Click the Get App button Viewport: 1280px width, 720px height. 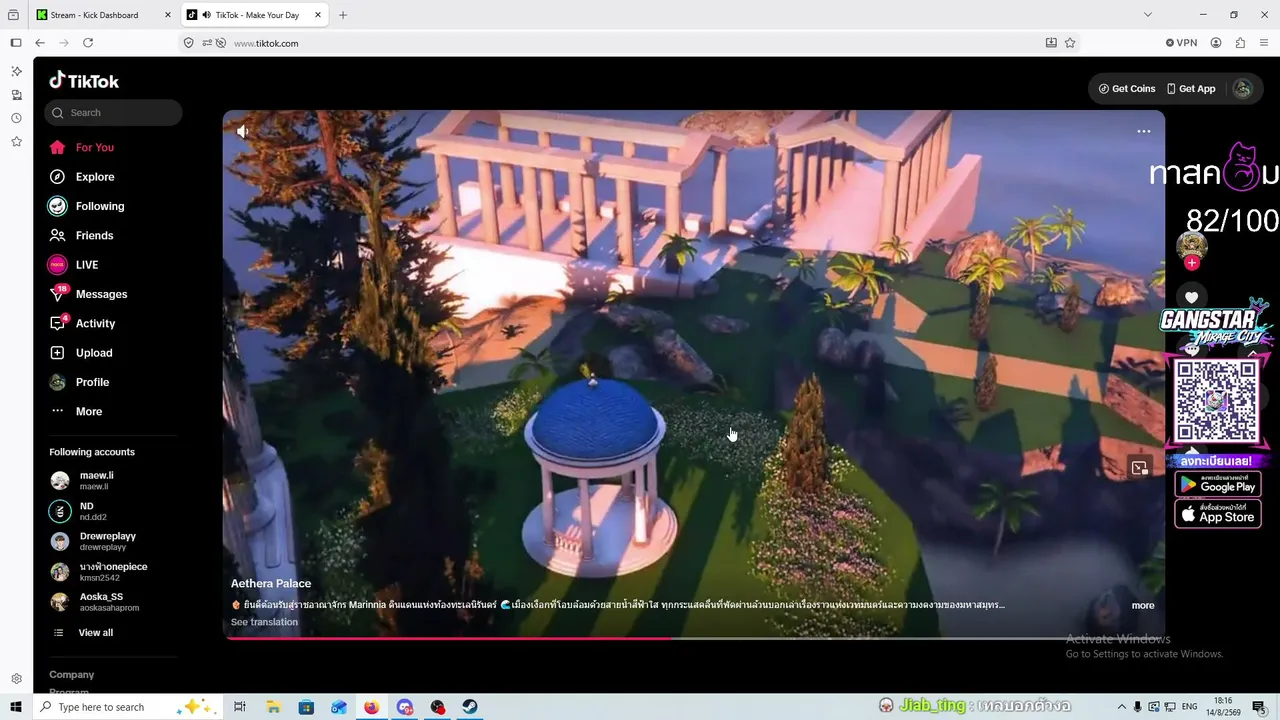(x=1191, y=89)
